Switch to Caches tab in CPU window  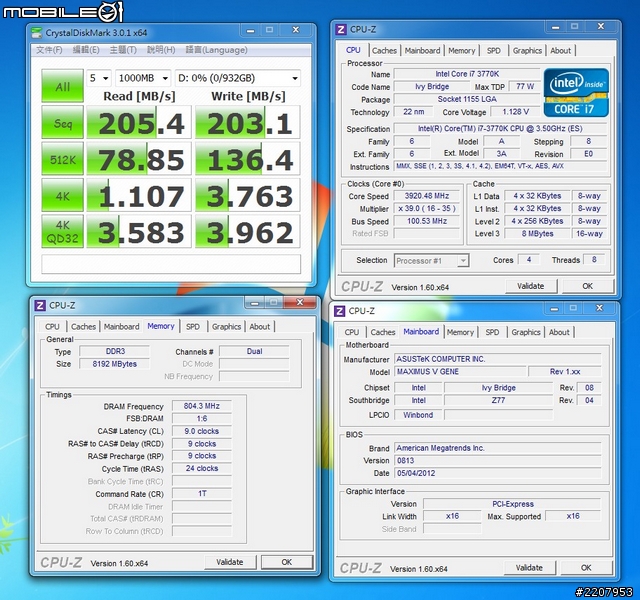[384, 51]
